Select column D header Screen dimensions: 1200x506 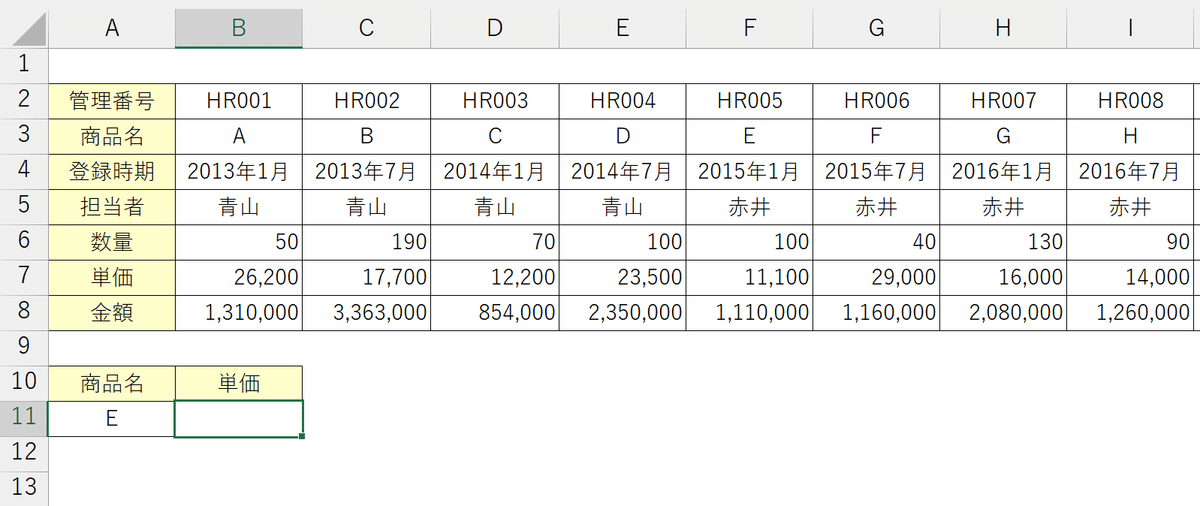(x=494, y=29)
